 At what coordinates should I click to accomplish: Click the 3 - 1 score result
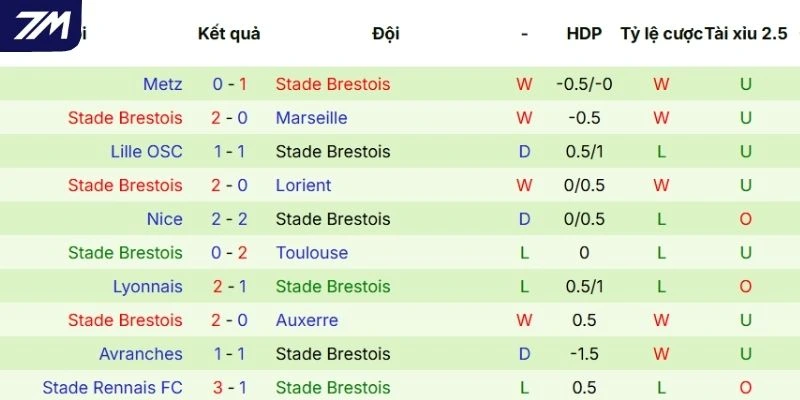(232, 388)
